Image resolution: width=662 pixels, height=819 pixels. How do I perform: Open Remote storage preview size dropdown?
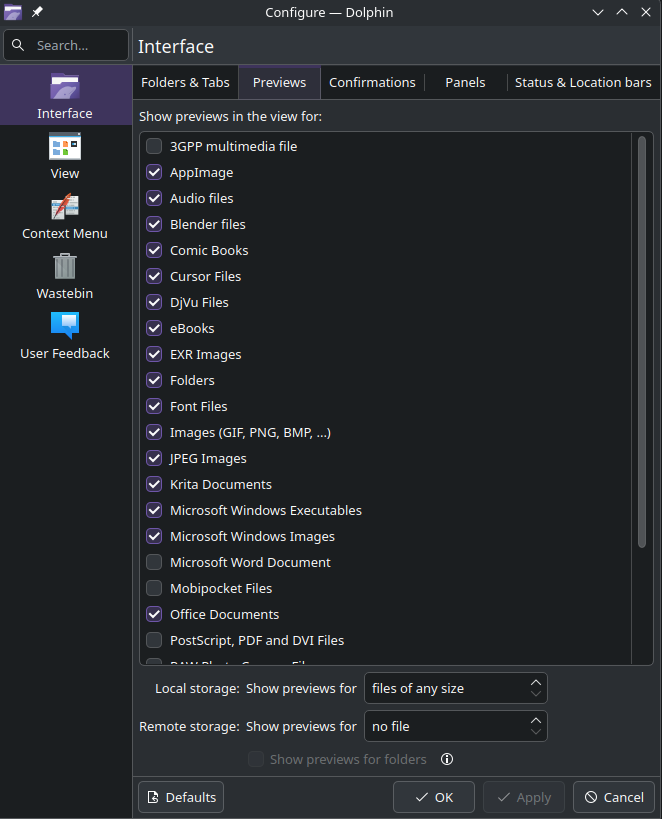(456, 727)
